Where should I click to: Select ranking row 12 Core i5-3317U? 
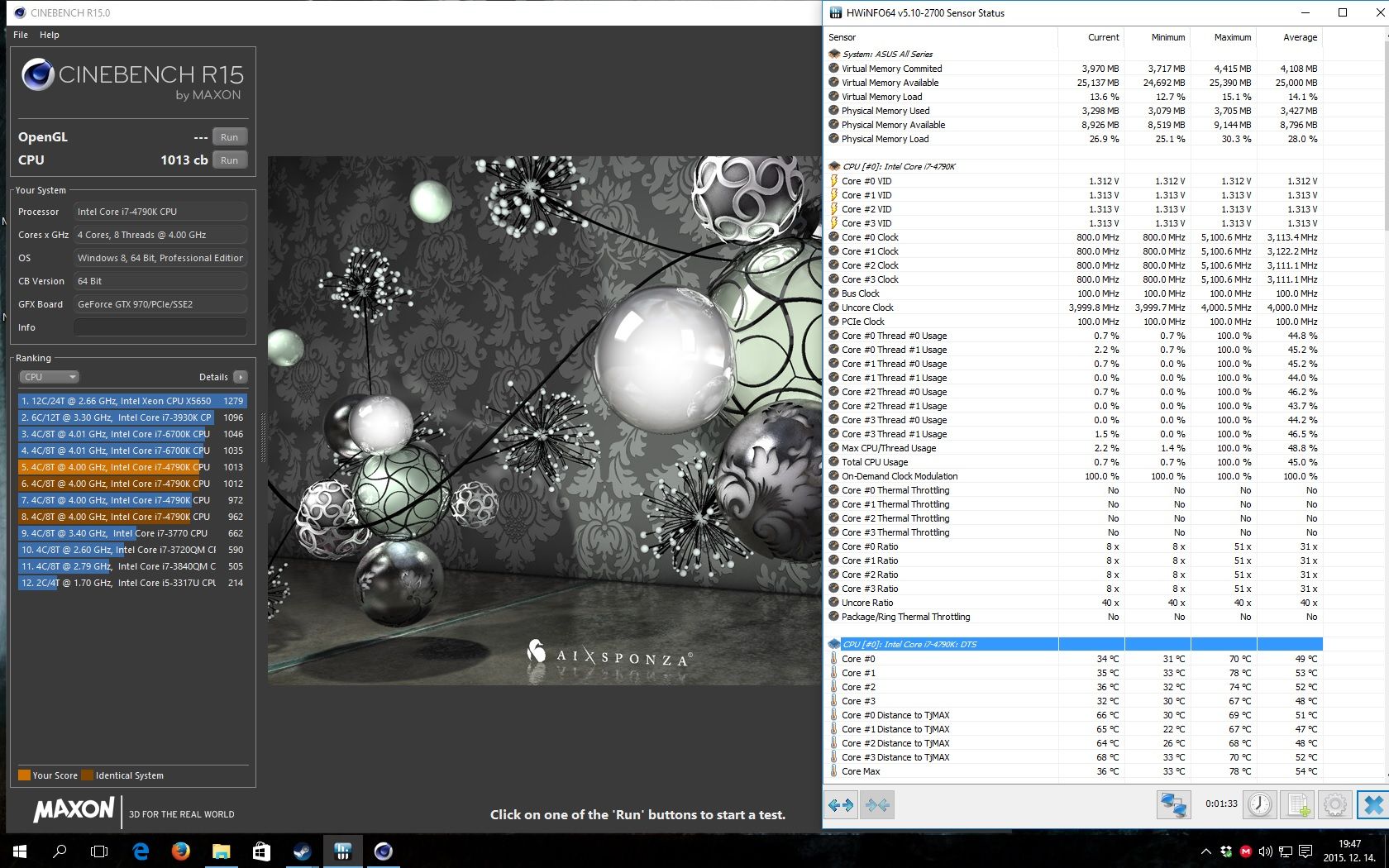pos(132,583)
